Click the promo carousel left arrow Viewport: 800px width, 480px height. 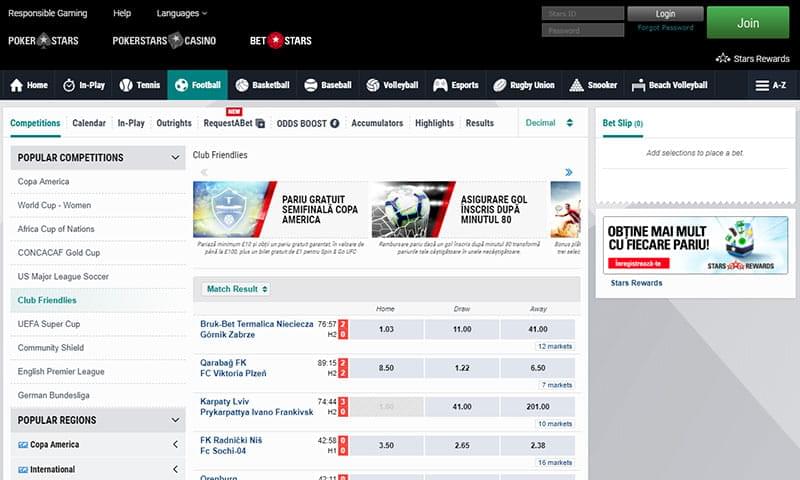(x=204, y=172)
